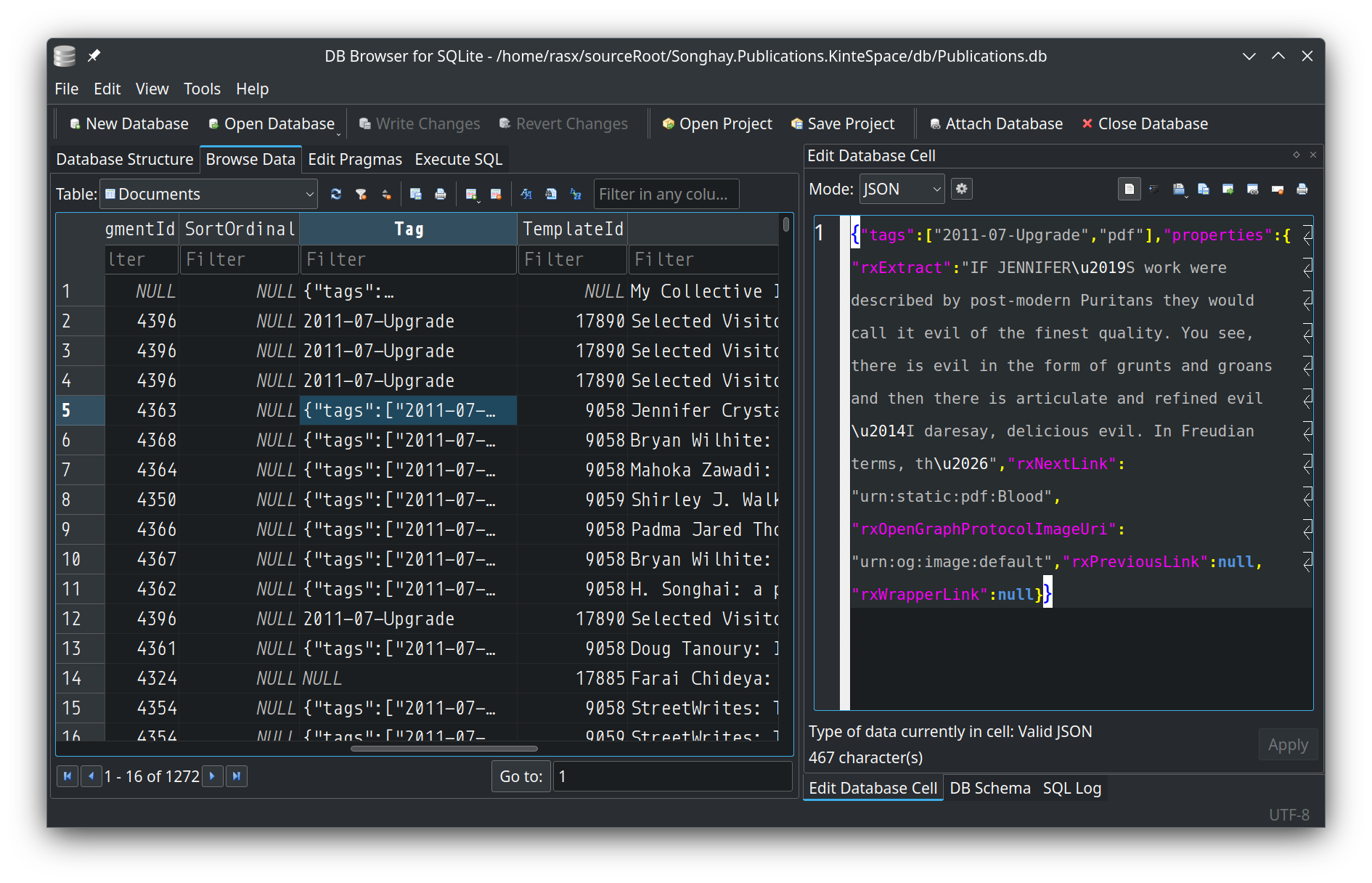Screen dimensions: 1372x883
Task: Open the File menu
Action: (x=67, y=89)
